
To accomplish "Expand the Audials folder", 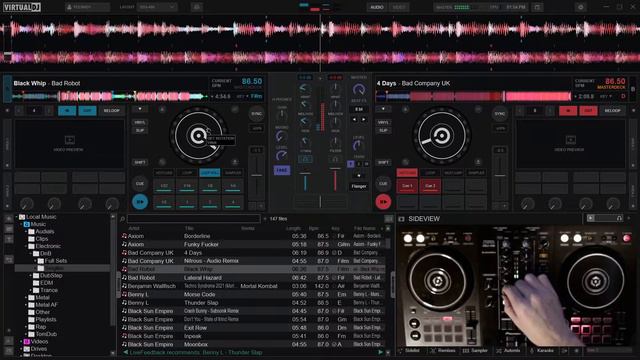I will (x=26, y=231).
